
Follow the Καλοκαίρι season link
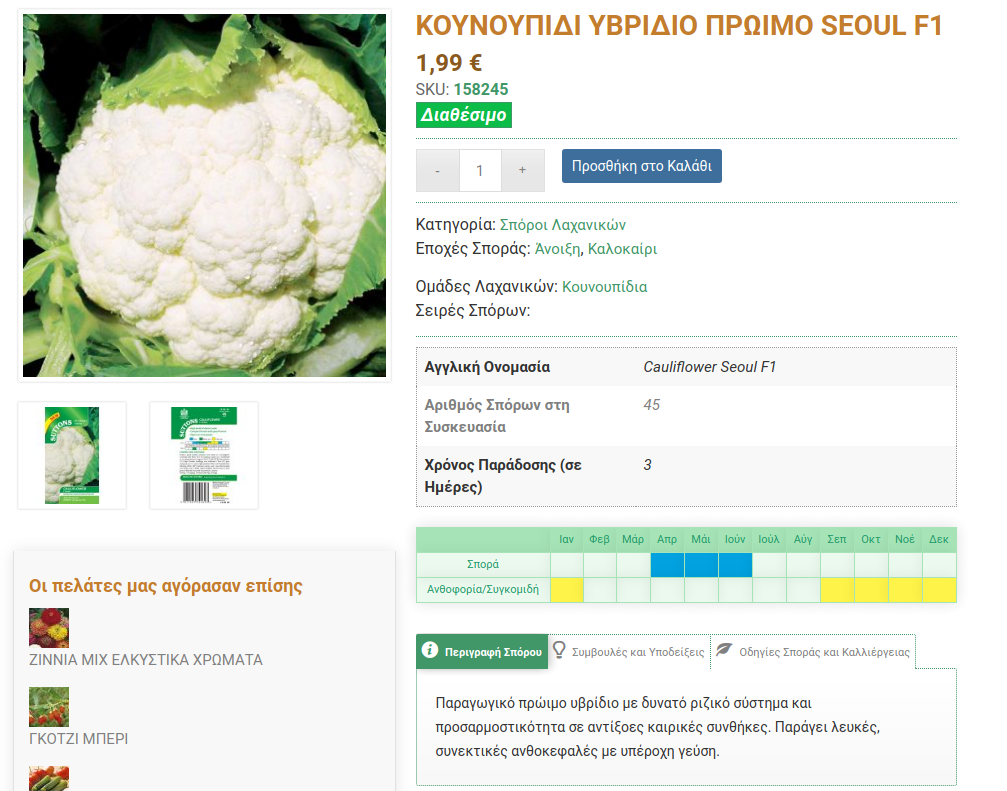[x=622, y=249]
